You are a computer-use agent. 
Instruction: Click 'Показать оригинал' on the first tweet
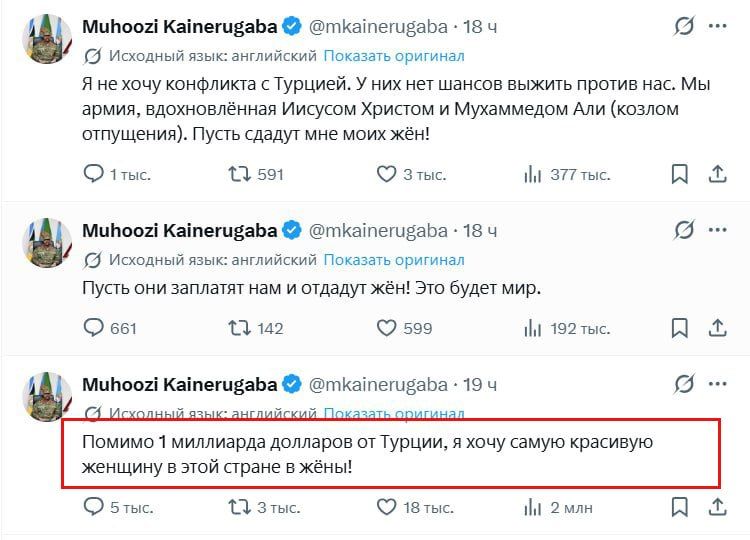click(394, 56)
